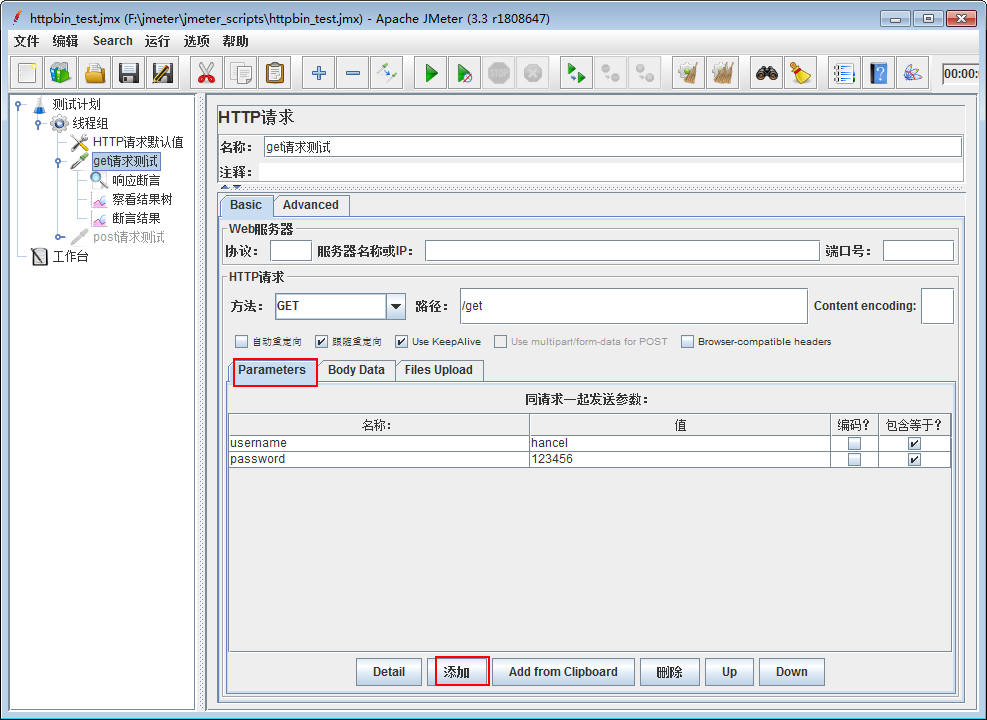
Task: Open the Search menu
Action: point(113,42)
